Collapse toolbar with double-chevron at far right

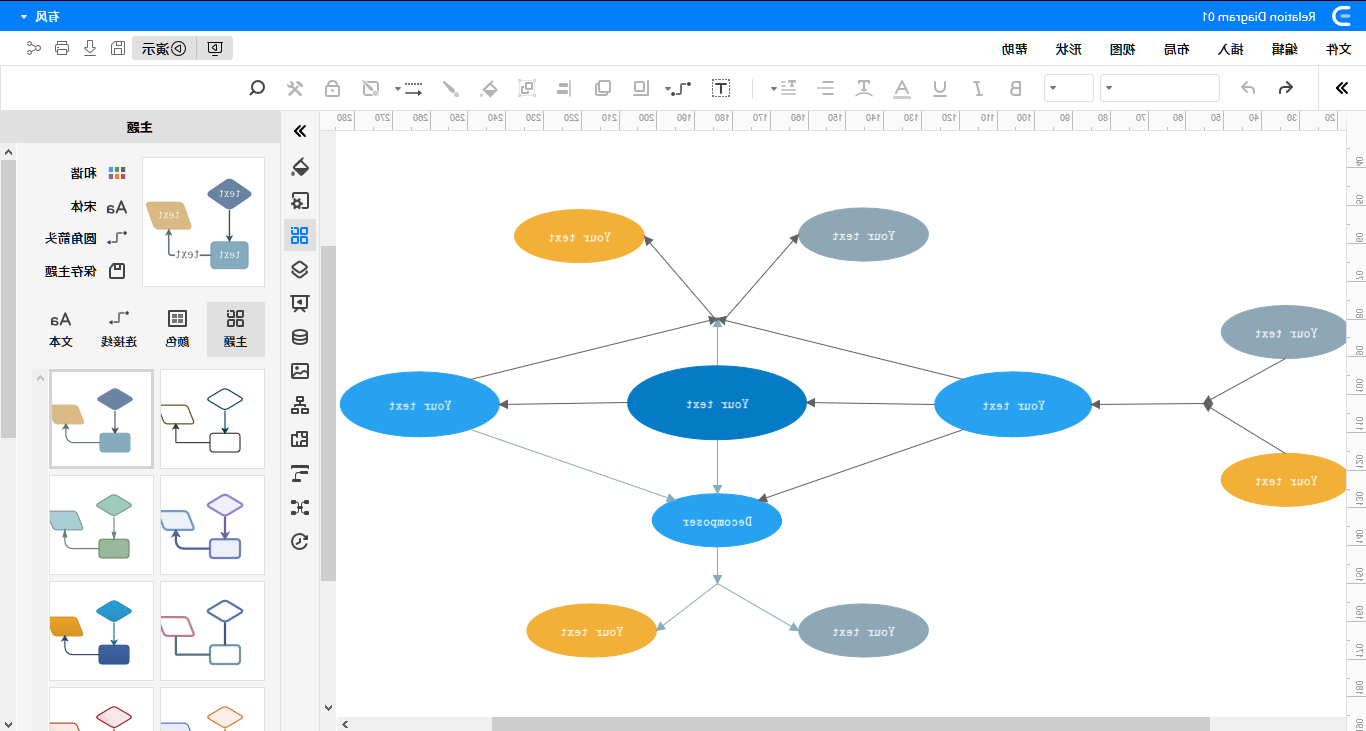coord(1342,88)
